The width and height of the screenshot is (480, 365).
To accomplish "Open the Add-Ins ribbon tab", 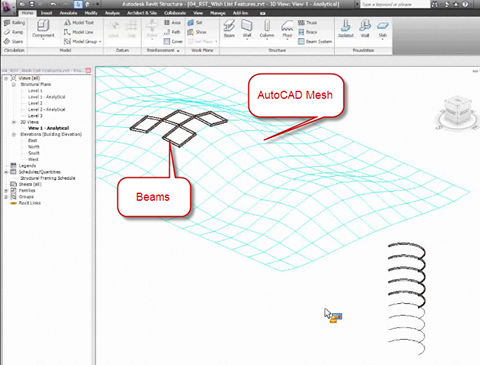I will pyautogui.click(x=240, y=13).
